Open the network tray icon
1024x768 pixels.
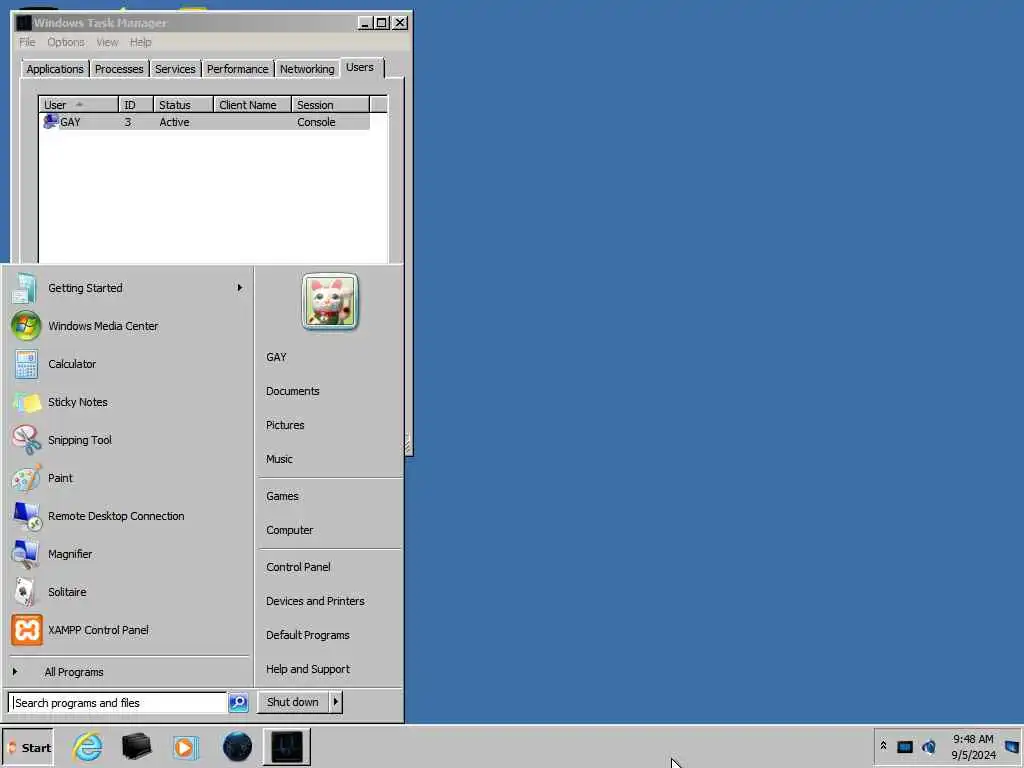(x=904, y=746)
